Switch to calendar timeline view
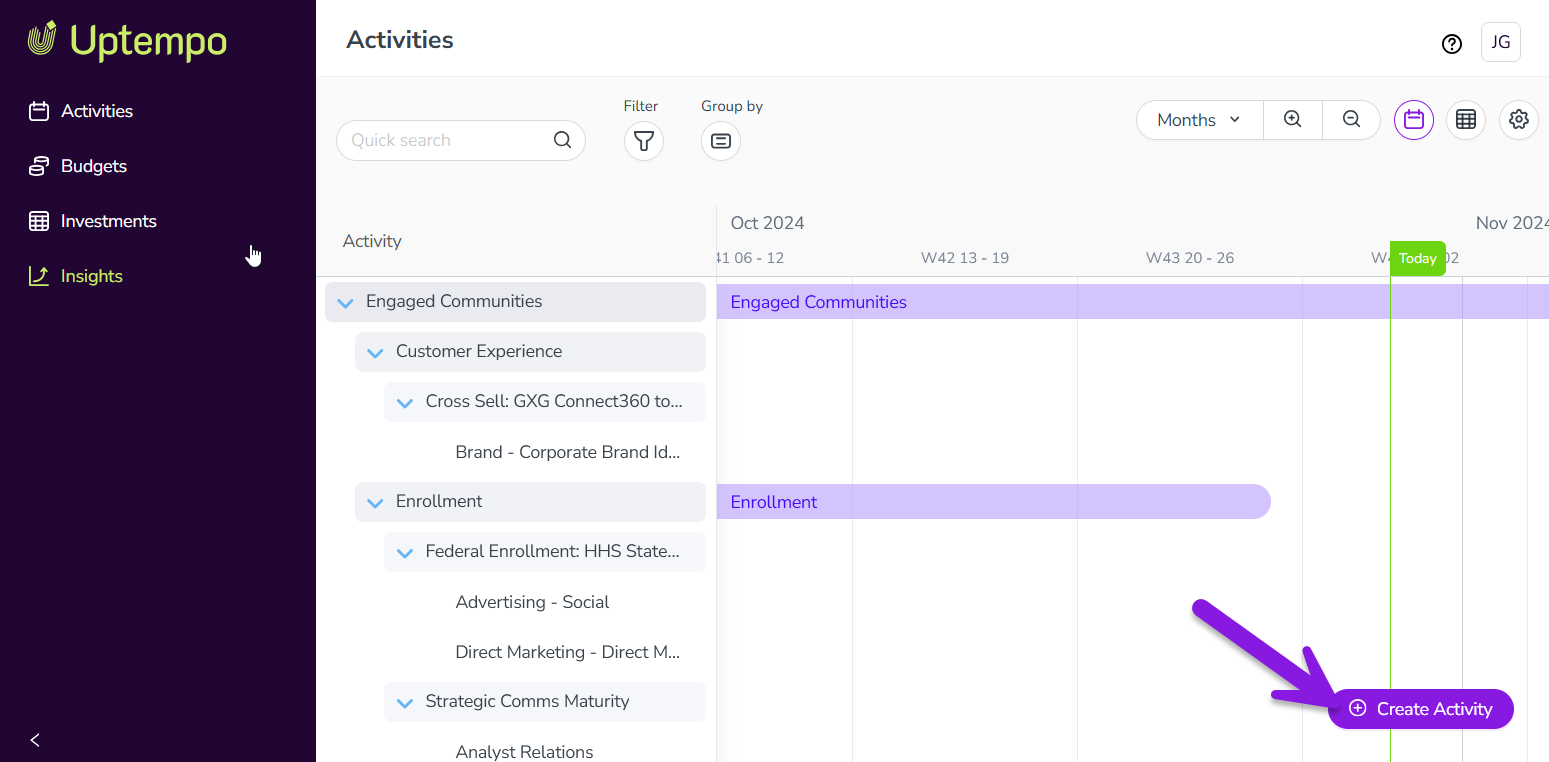The height and width of the screenshot is (762, 1549). (x=1414, y=120)
